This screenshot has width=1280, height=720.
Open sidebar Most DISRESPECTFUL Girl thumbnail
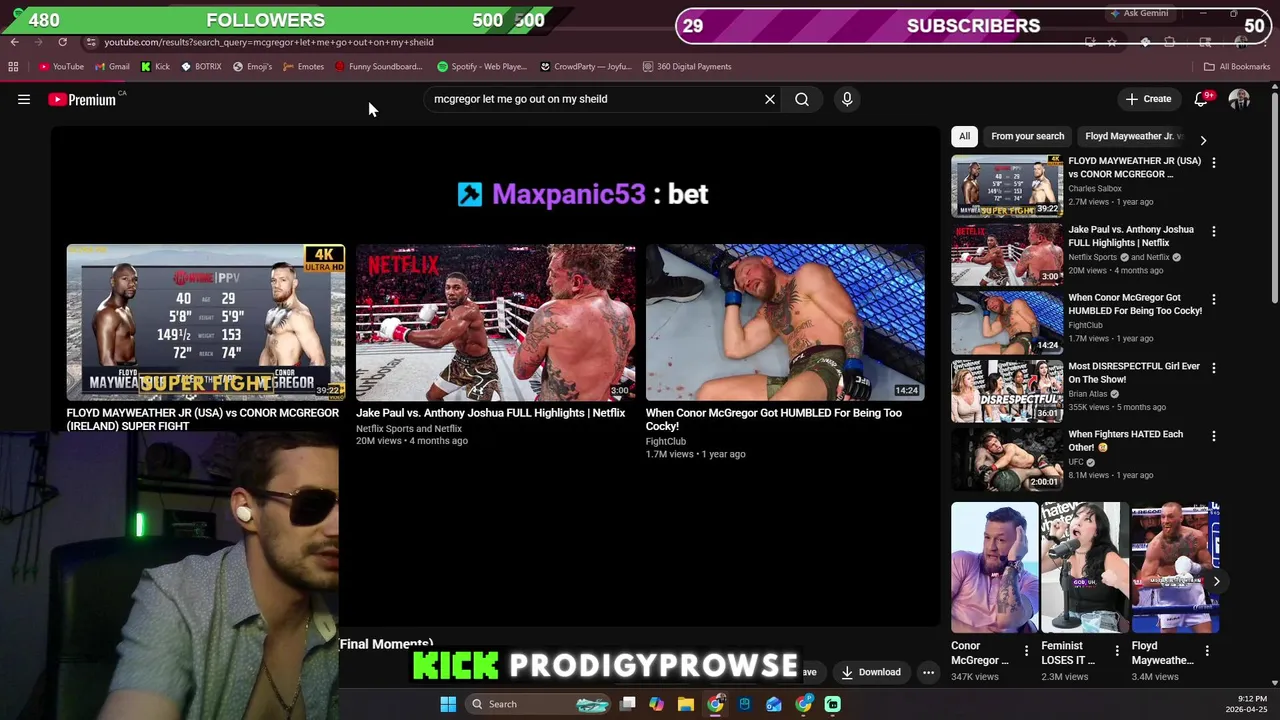click(x=1007, y=391)
